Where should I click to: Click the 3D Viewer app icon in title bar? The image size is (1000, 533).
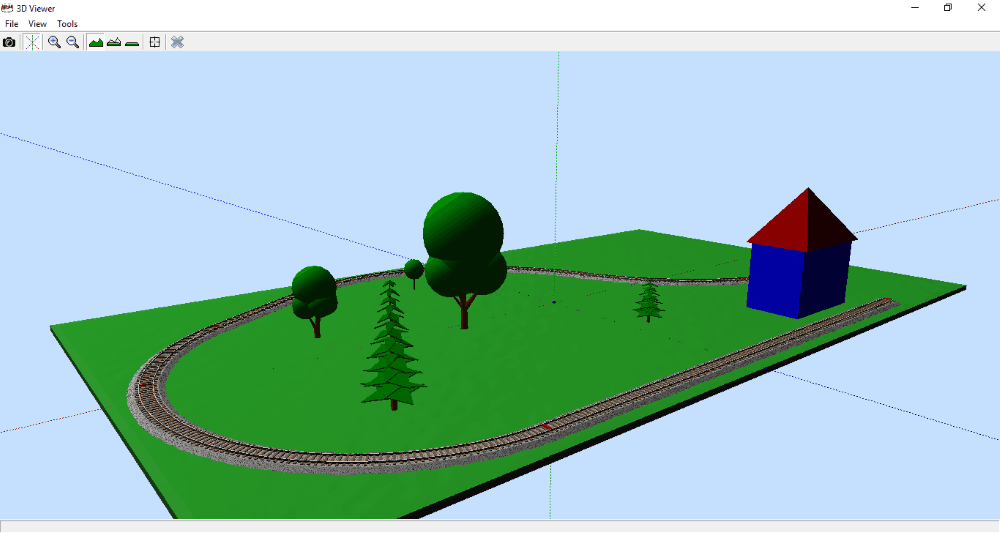pyautogui.click(x=7, y=8)
